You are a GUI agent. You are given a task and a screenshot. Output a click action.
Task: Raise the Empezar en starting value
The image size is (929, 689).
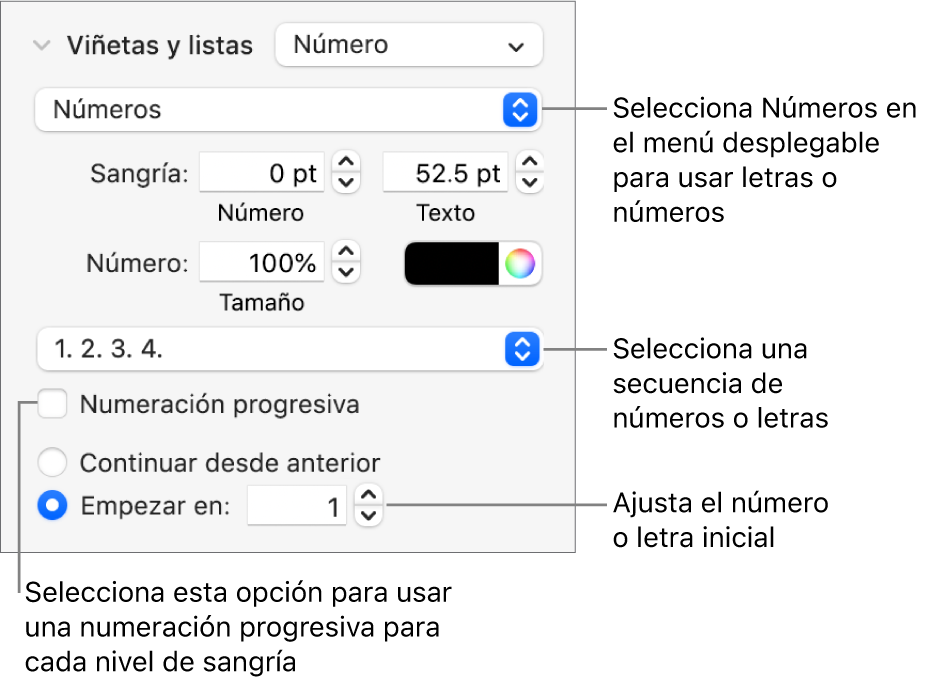(369, 495)
